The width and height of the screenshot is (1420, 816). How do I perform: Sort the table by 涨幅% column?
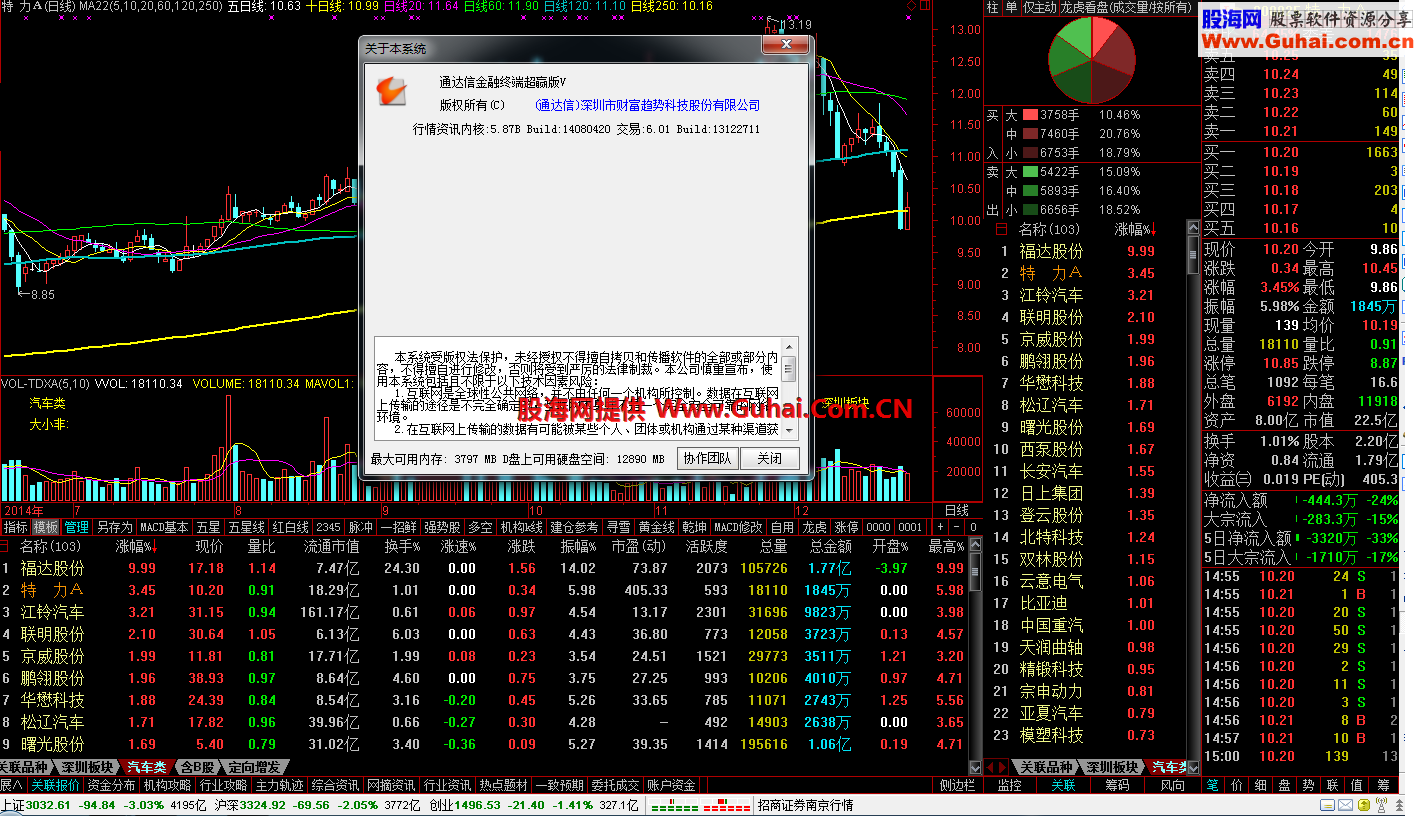point(137,546)
